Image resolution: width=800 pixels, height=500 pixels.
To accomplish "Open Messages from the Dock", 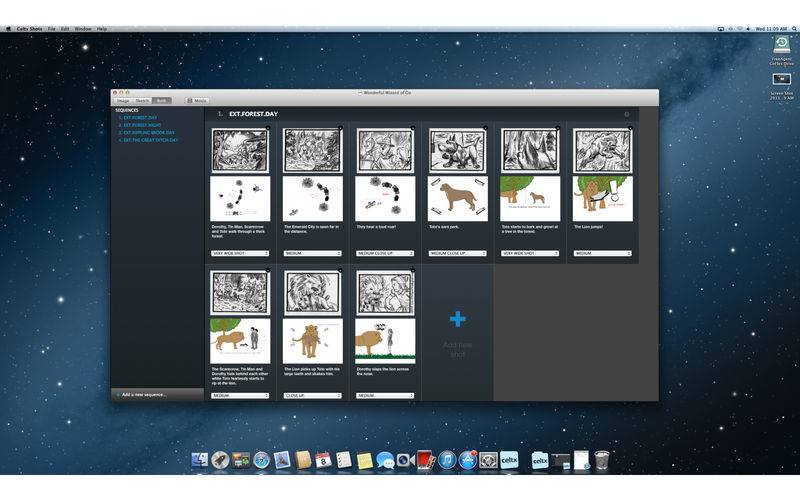I will pos(385,460).
